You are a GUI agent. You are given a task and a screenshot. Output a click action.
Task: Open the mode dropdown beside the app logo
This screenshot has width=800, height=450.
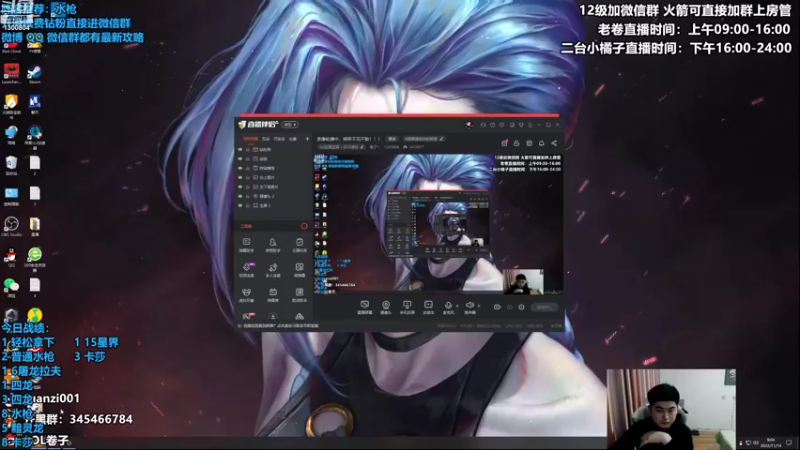[290, 125]
